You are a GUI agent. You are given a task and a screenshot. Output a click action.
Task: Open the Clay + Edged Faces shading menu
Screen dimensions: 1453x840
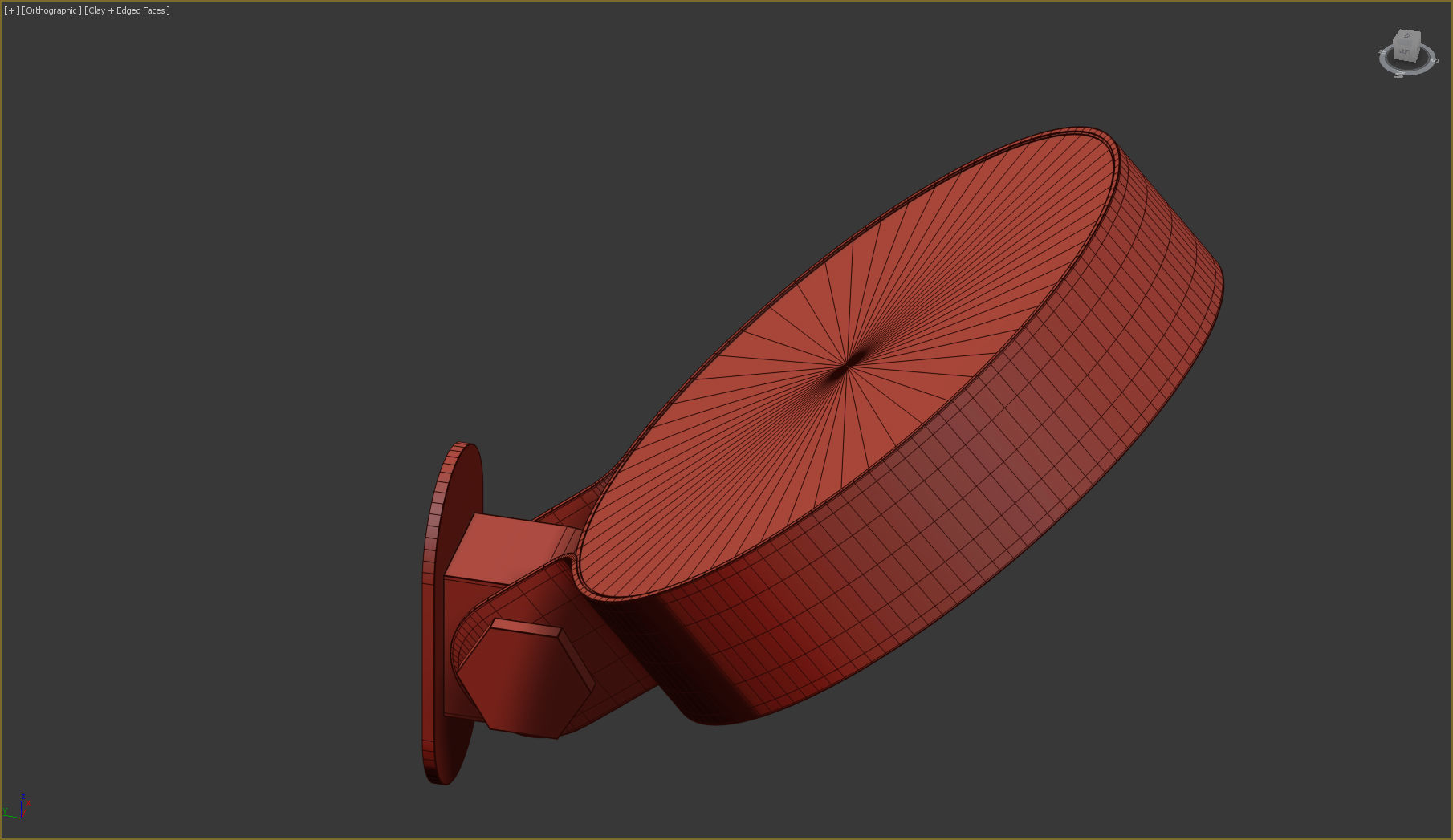127,10
